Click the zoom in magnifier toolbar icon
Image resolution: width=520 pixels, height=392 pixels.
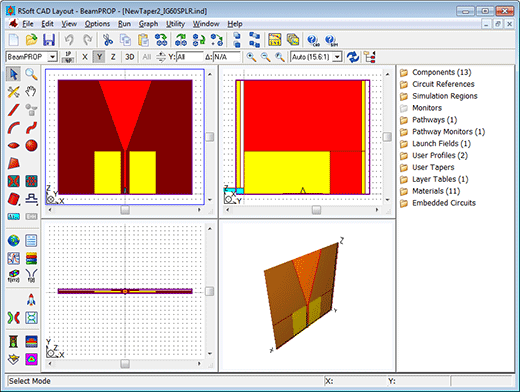[251, 57]
